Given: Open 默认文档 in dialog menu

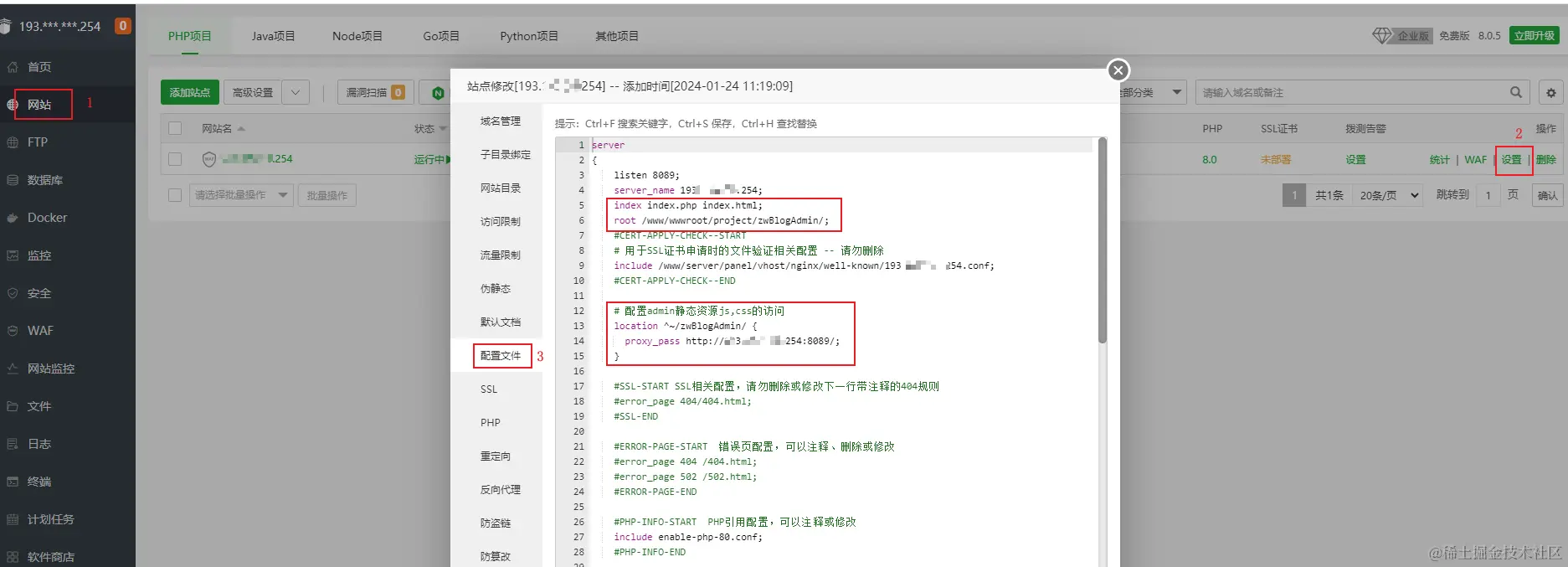Looking at the screenshot, I should click(x=500, y=322).
